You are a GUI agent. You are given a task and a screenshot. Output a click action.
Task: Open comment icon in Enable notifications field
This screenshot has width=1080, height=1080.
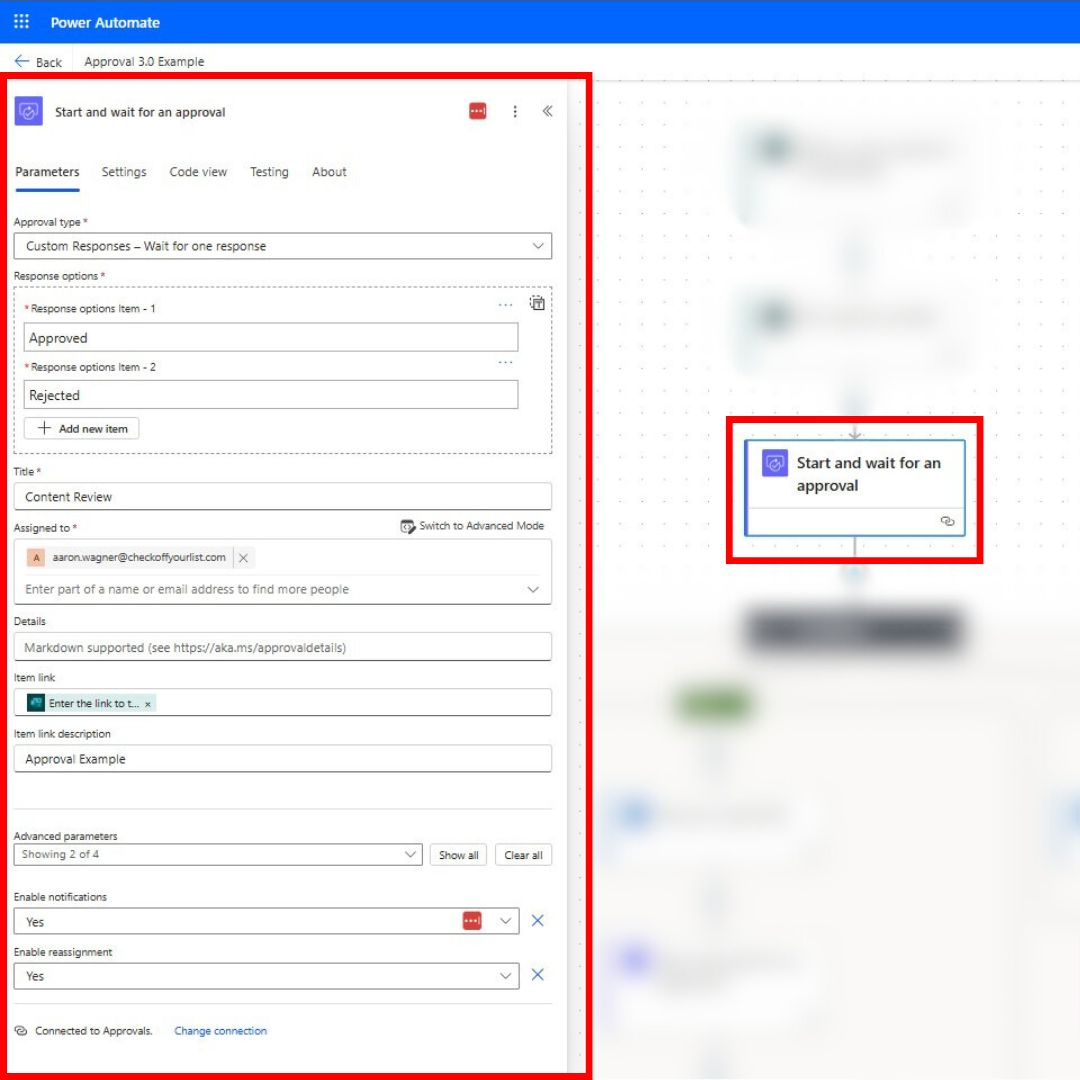[472, 921]
